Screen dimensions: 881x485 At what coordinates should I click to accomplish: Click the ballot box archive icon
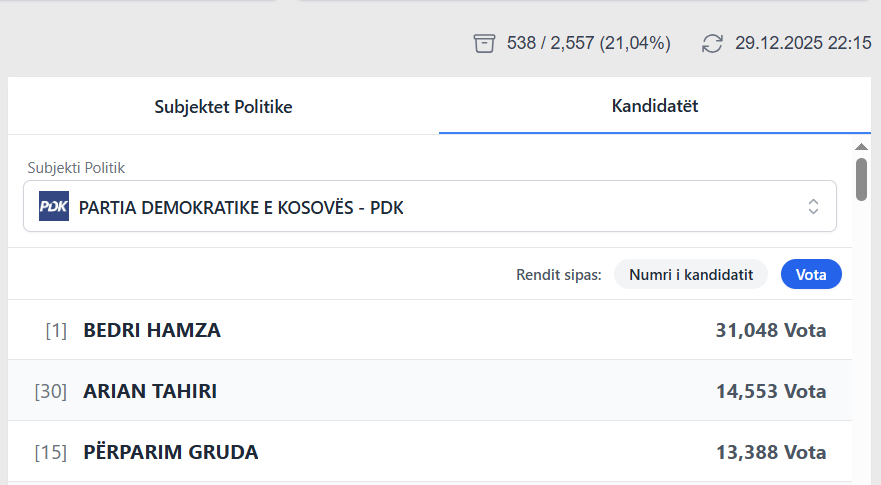484,43
